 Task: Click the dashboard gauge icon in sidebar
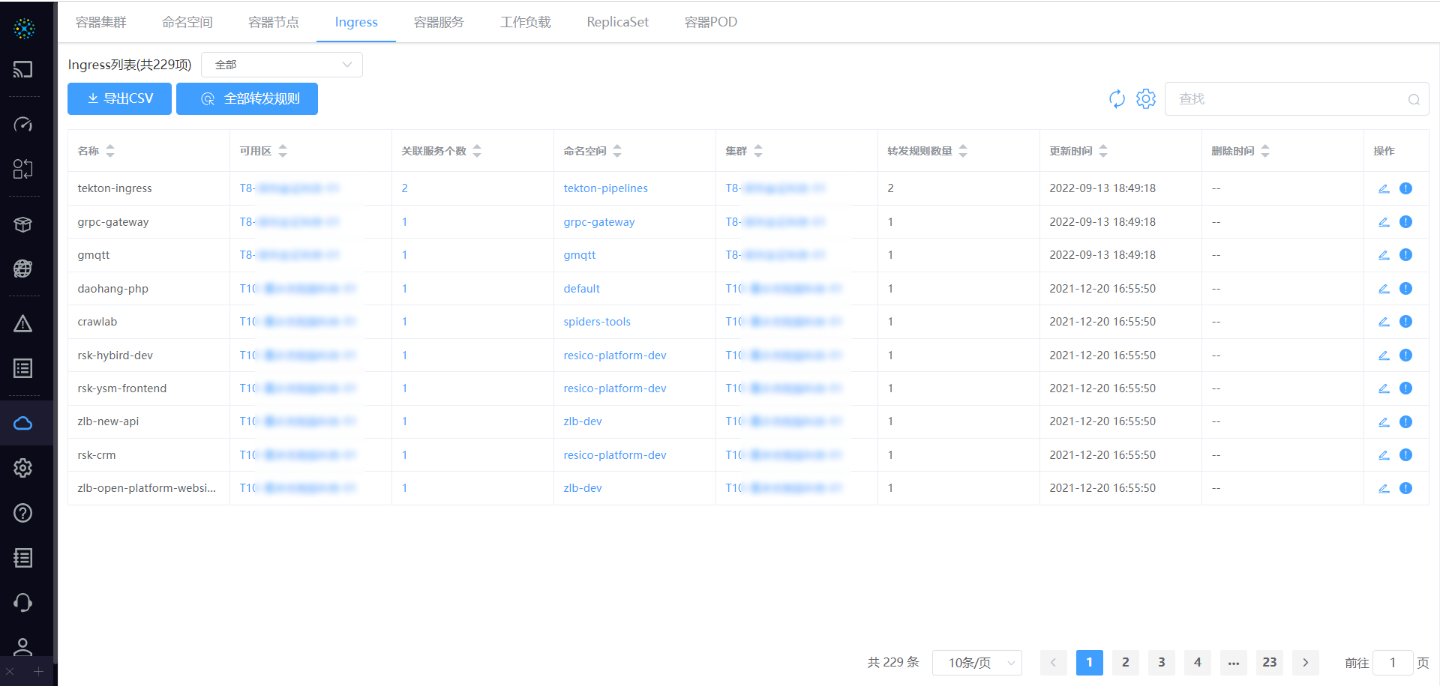23,125
